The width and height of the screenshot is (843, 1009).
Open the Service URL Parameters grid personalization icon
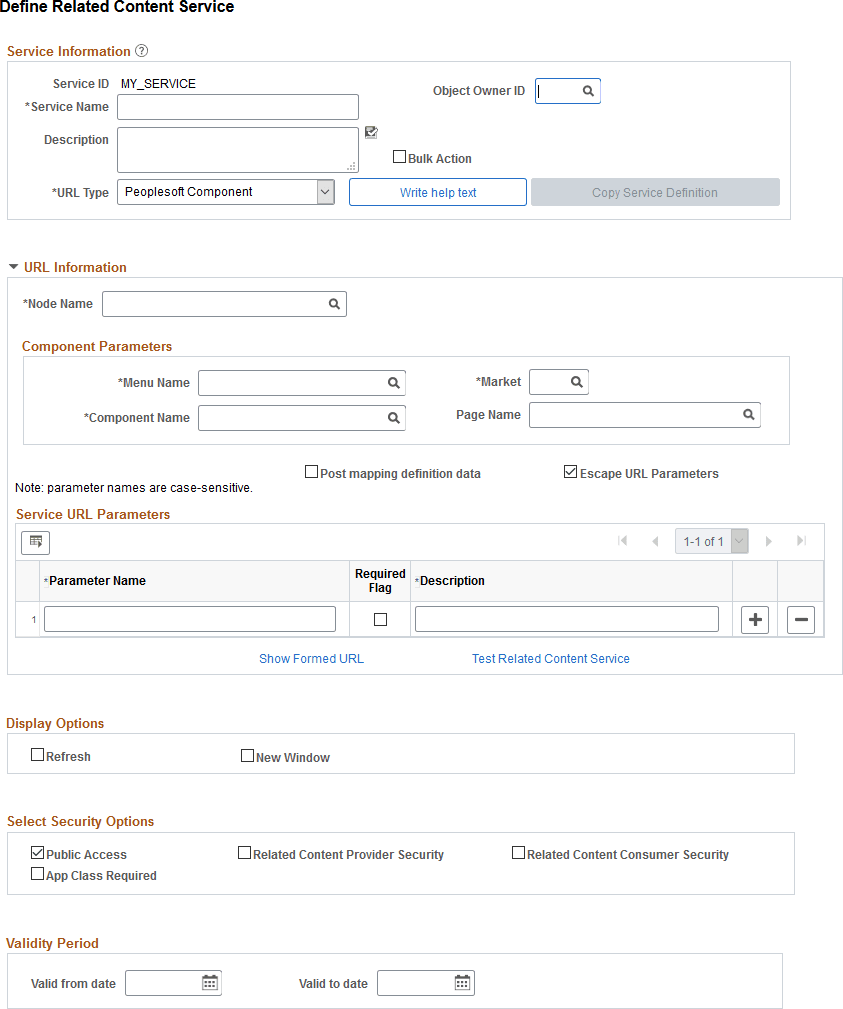[35, 542]
